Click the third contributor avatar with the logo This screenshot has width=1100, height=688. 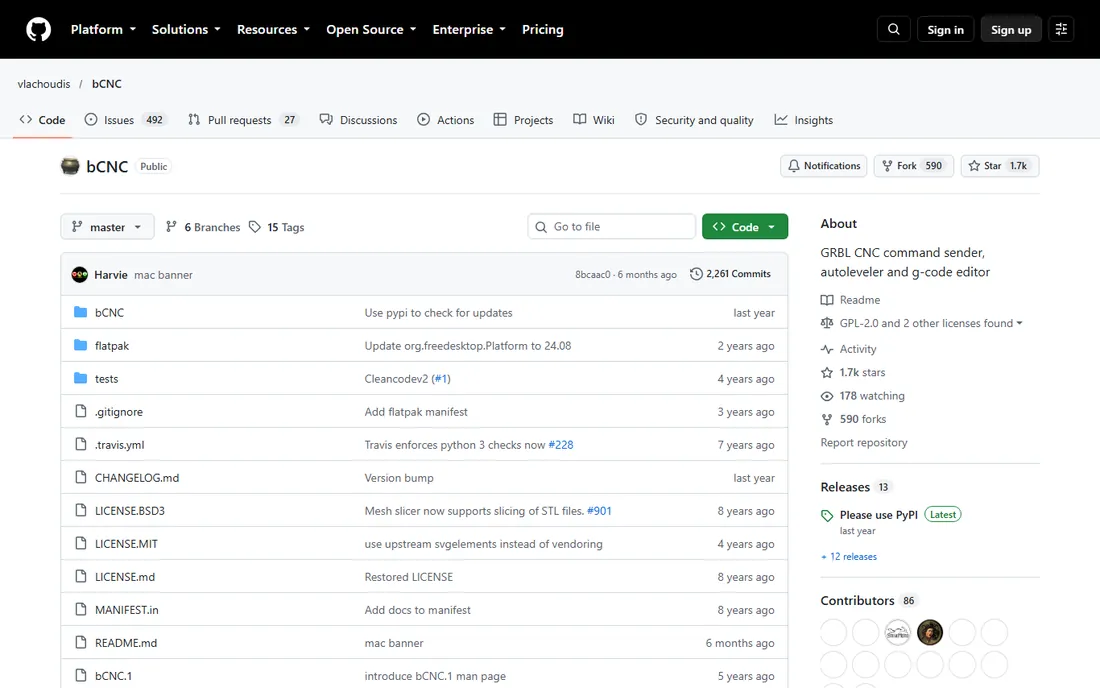898,633
